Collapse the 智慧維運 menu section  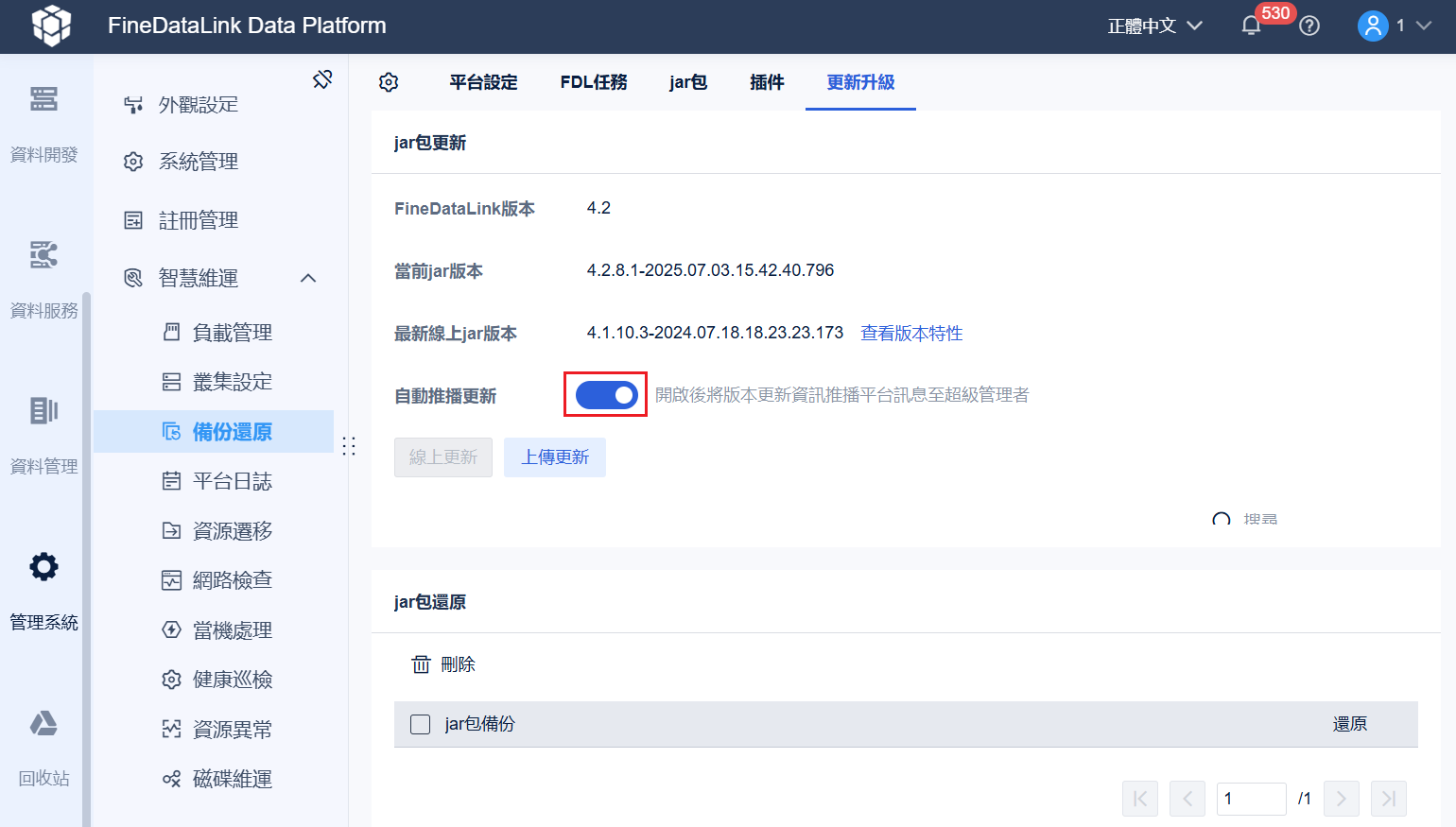pyautogui.click(x=308, y=278)
